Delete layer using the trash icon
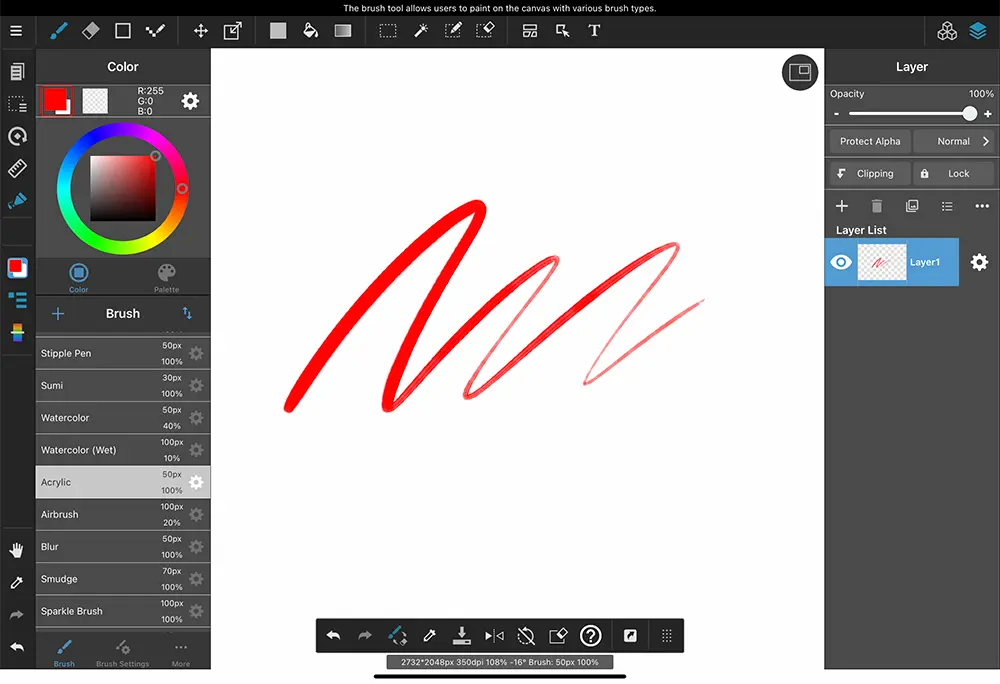This screenshot has width=1000, height=684. (876, 206)
